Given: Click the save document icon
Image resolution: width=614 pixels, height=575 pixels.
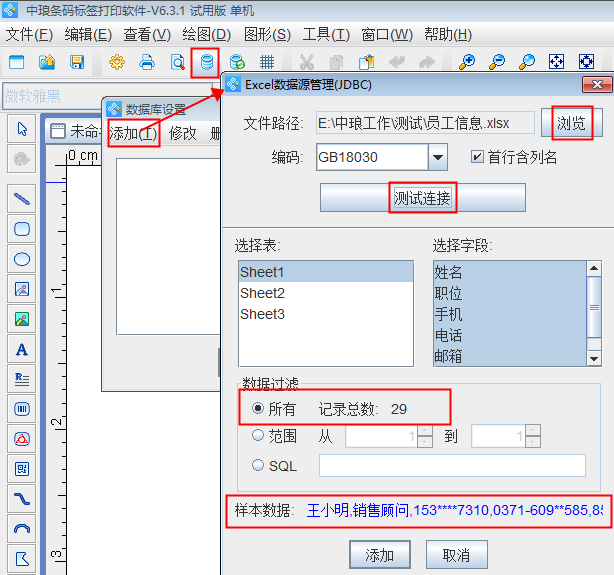Looking at the screenshot, I should click(x=77, y=62).
